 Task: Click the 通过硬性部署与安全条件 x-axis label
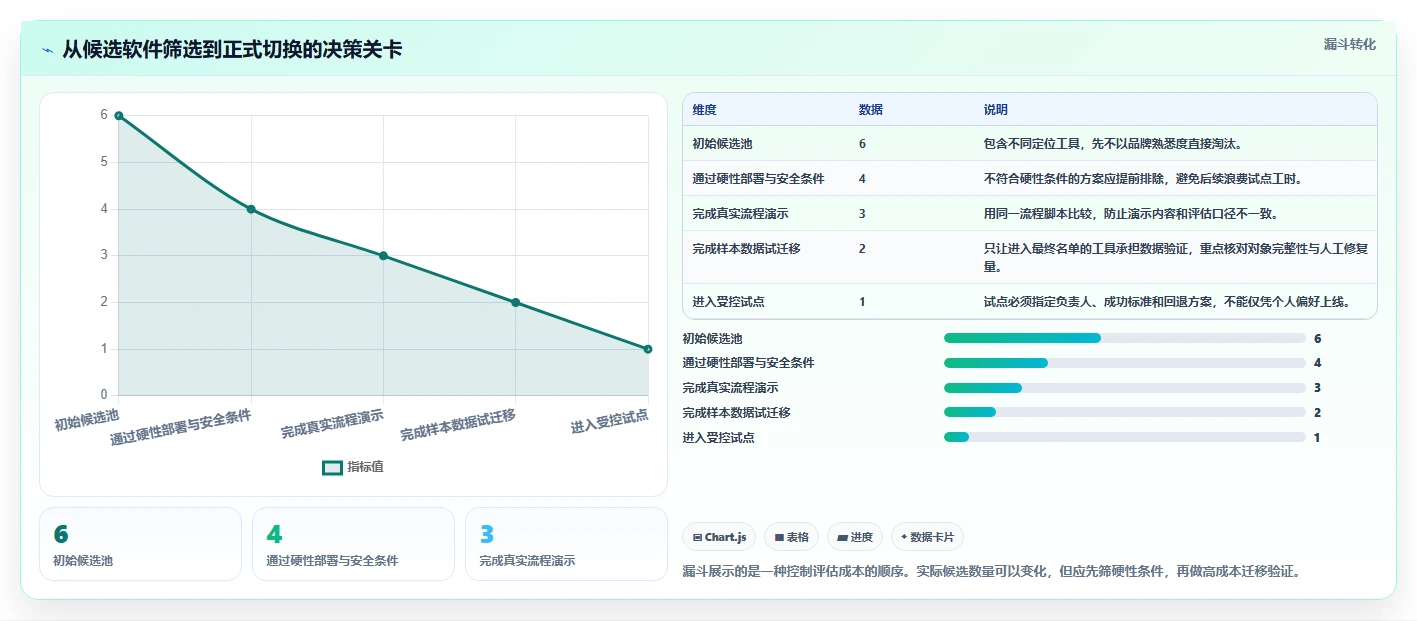(181, 427)
